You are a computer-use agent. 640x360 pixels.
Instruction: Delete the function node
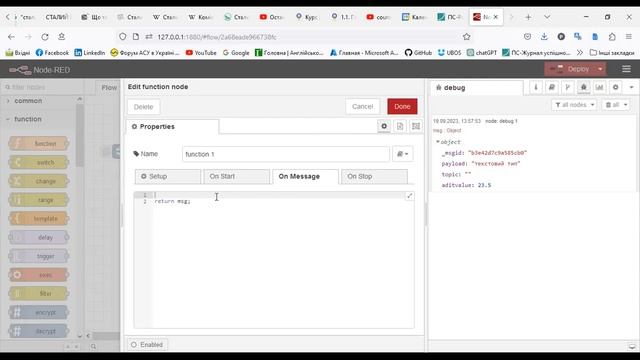click(x=143, y=107)
